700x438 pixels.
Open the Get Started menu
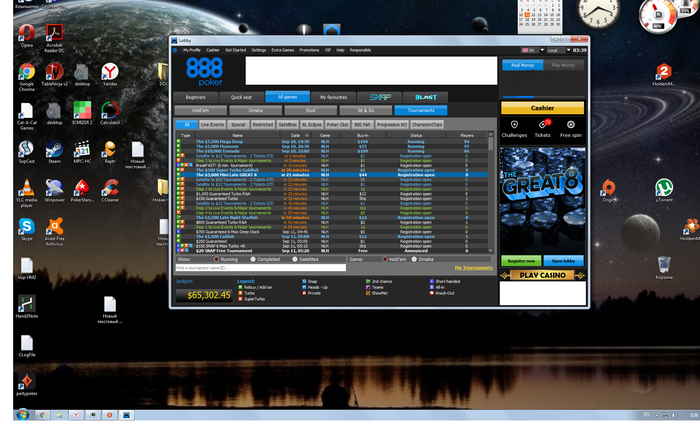click(235, 50)
